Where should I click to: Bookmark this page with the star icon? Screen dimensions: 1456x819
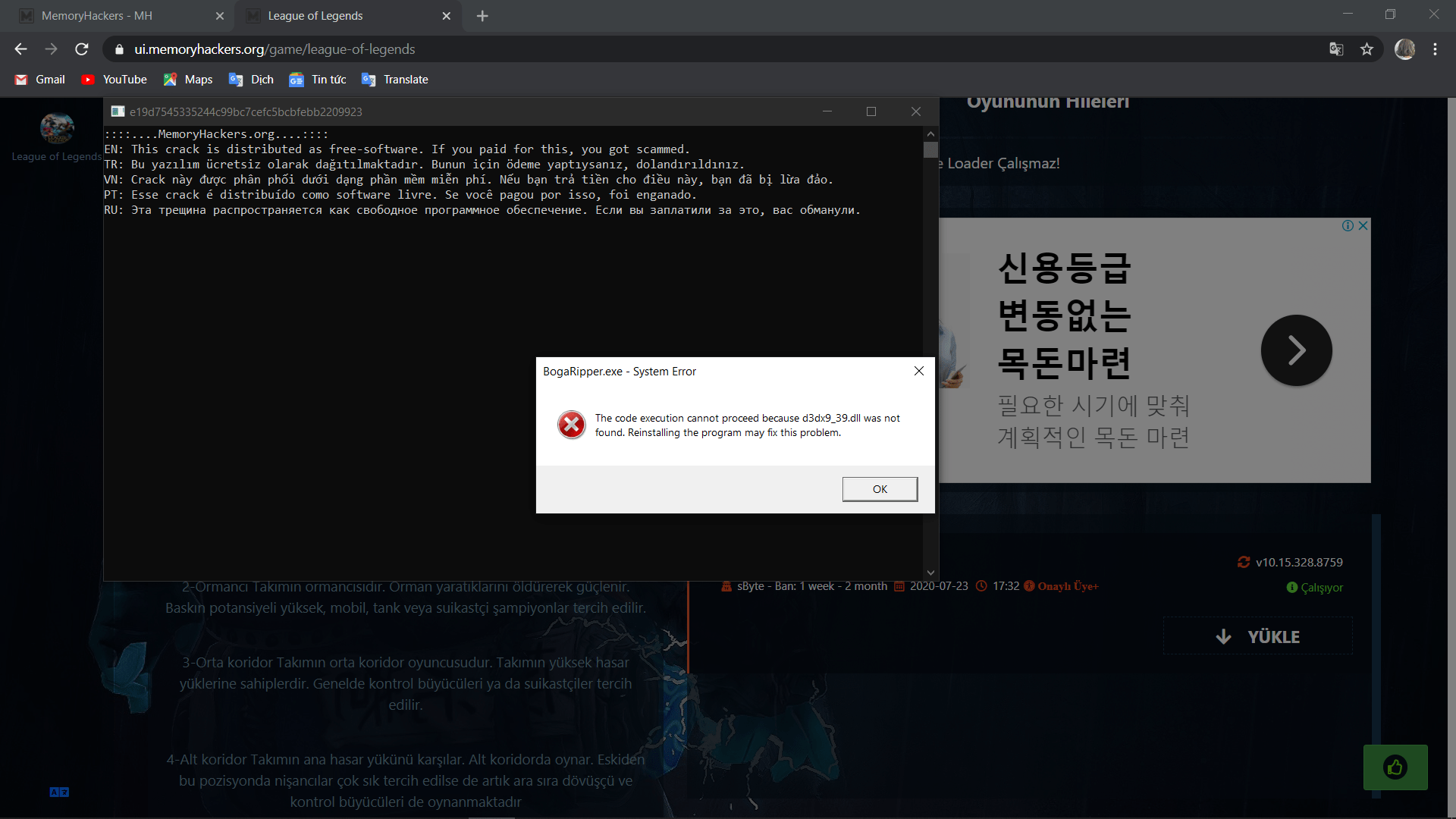[x=1367, y=49]
